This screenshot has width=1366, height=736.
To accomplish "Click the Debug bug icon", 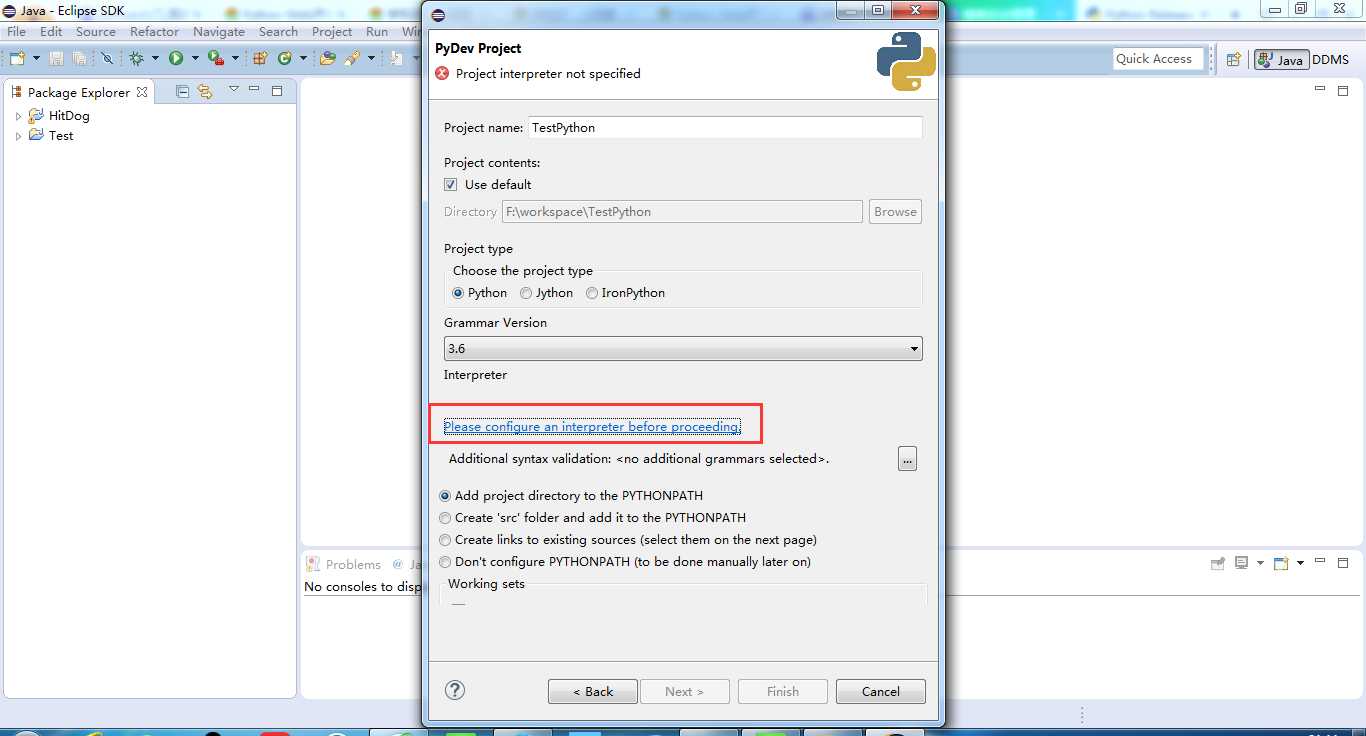I will (x=137, y=58).
